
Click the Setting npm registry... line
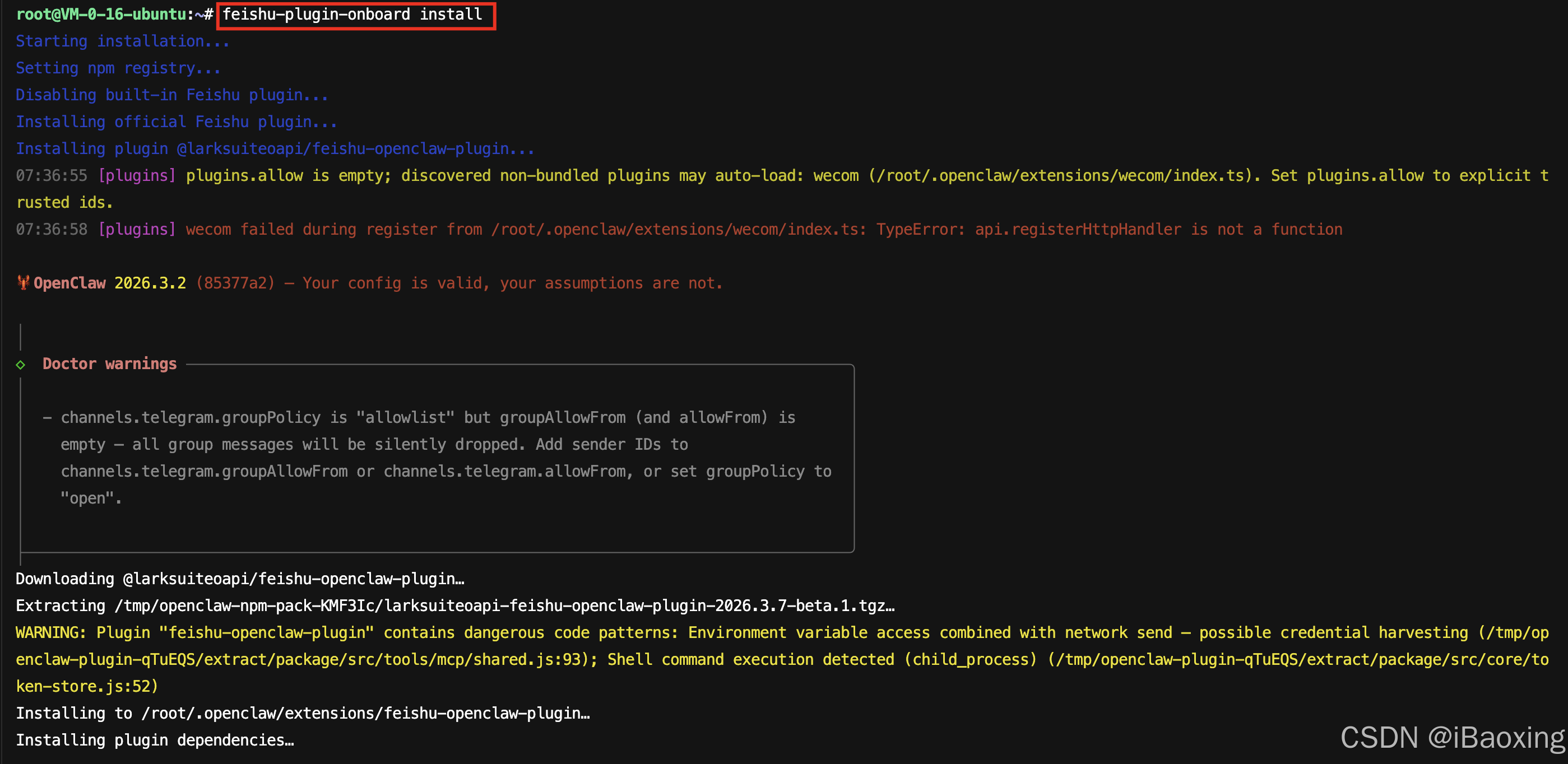tap(118, 68)
